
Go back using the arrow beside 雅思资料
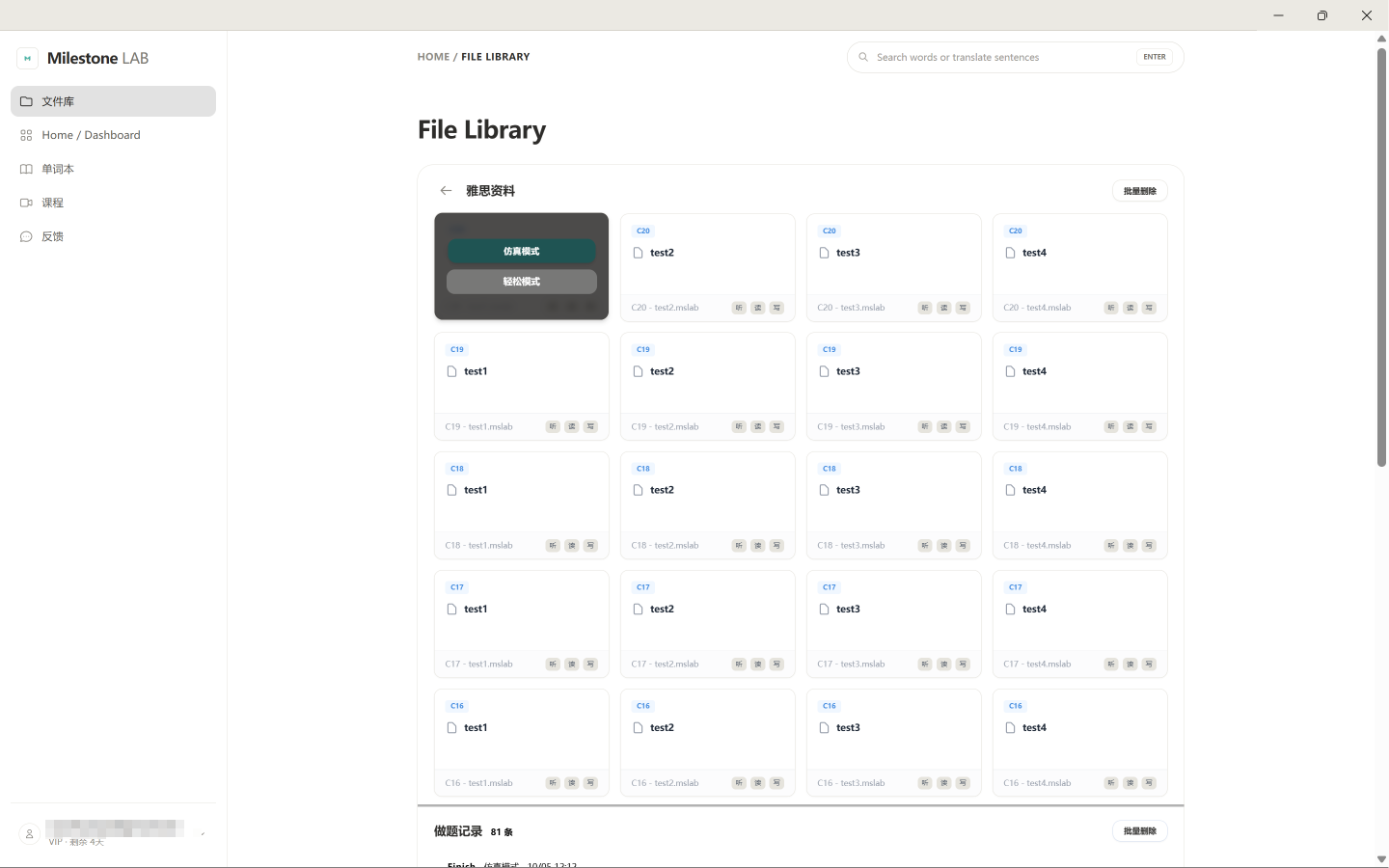[x=446, y=191]
